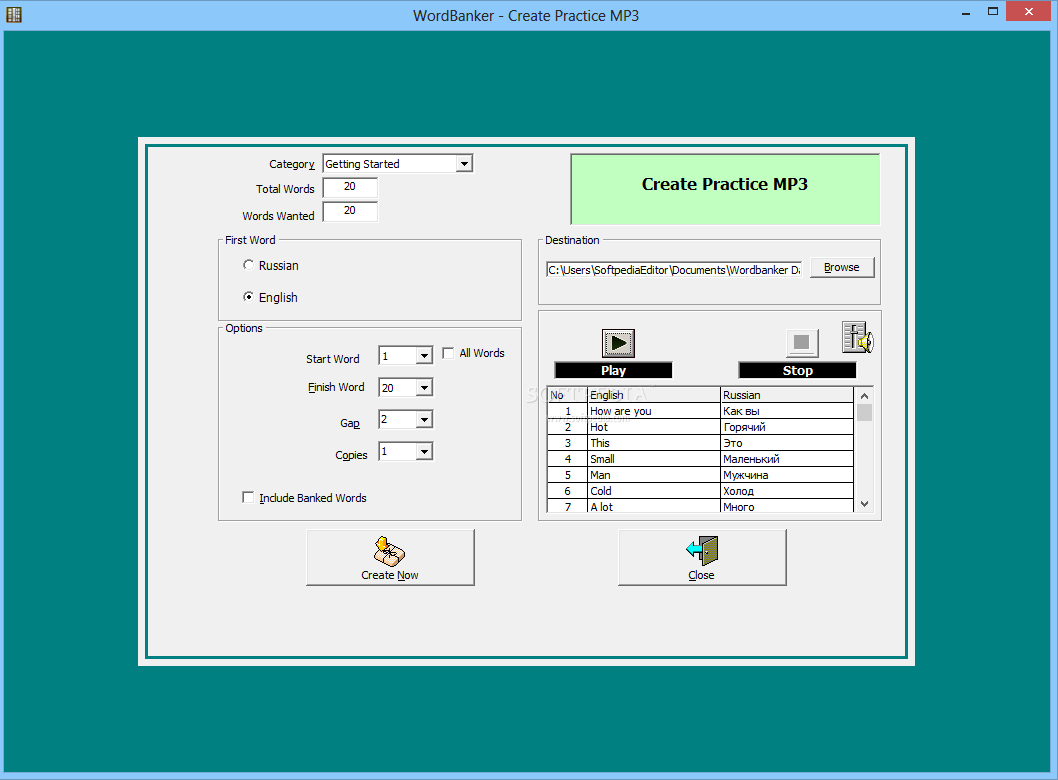Click the Stop square icon
Image resolution: width=1058 pixels, height=780 pixels.
pyautogui.click(x=802, y=343)
